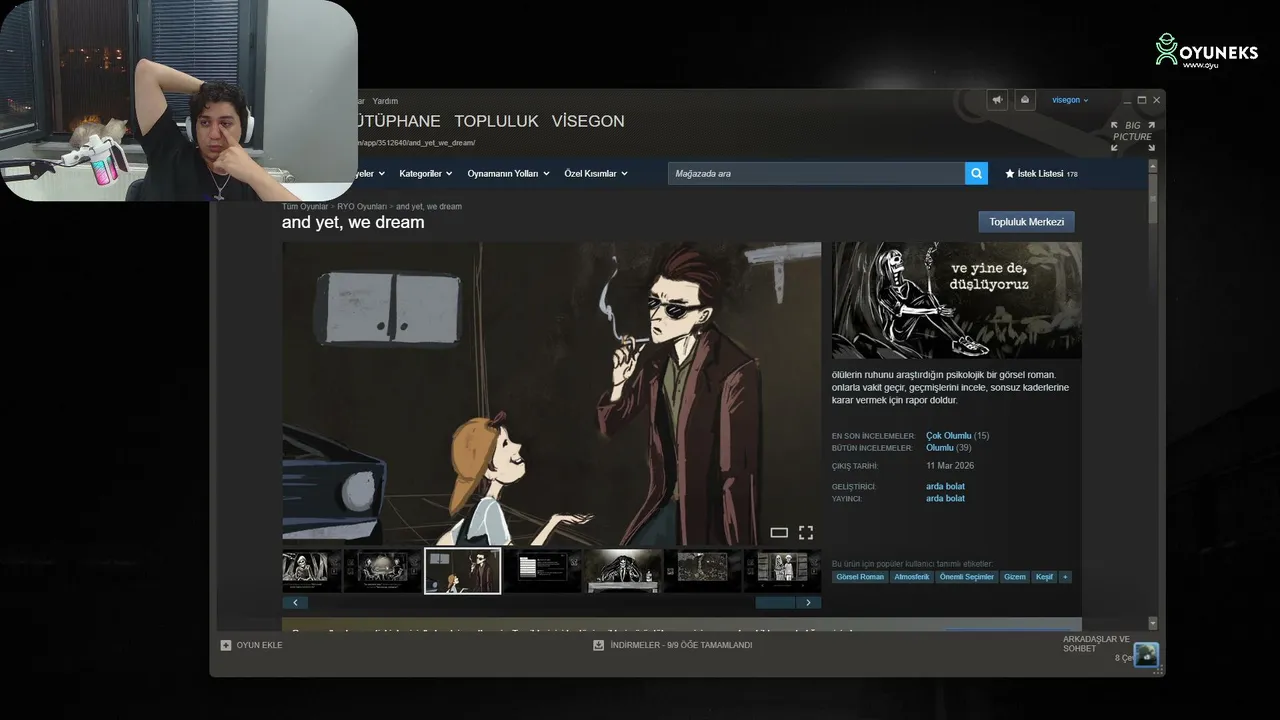Select the text document screenshot thumbnail

(542, 571)
